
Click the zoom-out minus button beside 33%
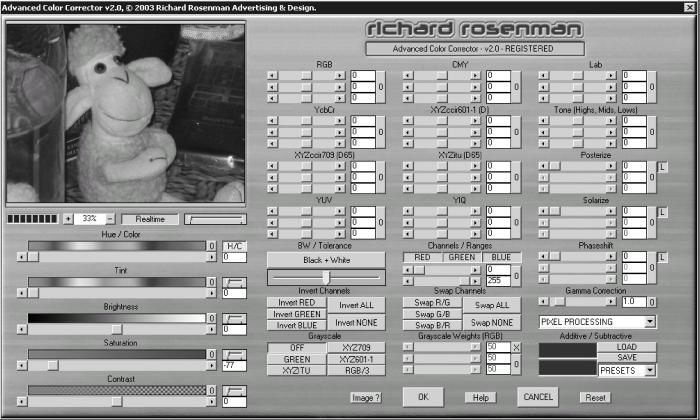(110, 219)
